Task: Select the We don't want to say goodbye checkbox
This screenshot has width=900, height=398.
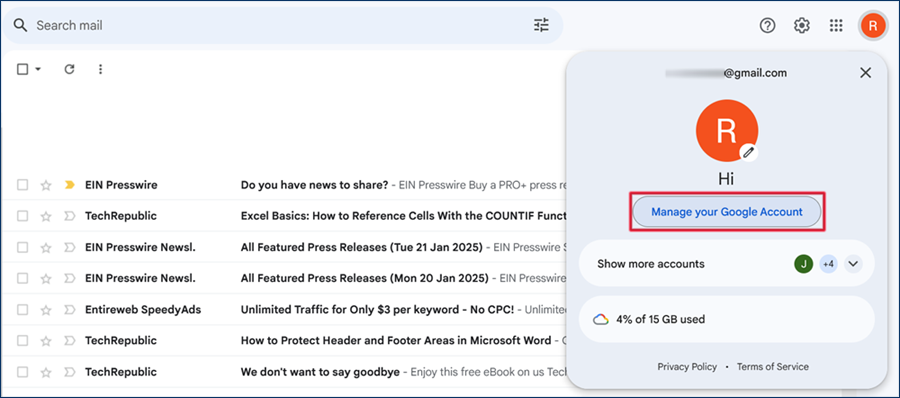Action: click(x=22, y=372)
